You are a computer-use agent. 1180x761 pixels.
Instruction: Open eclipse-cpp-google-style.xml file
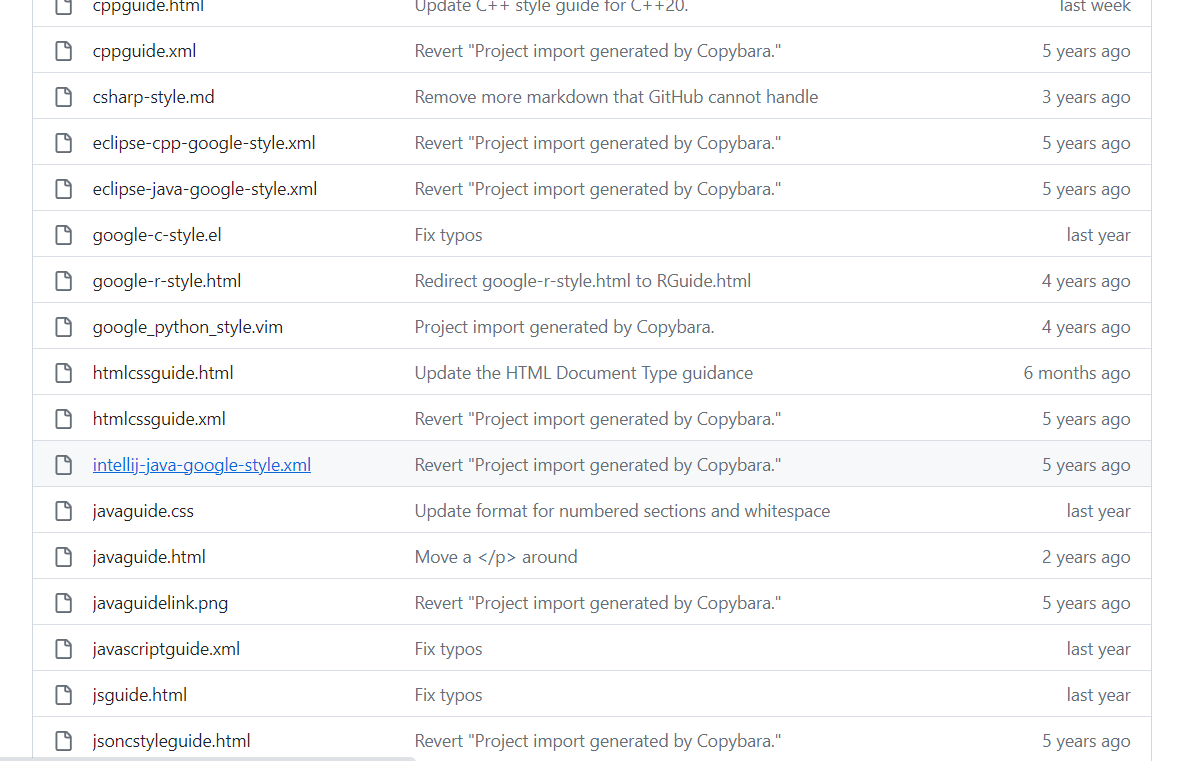[x=204, y=143]
